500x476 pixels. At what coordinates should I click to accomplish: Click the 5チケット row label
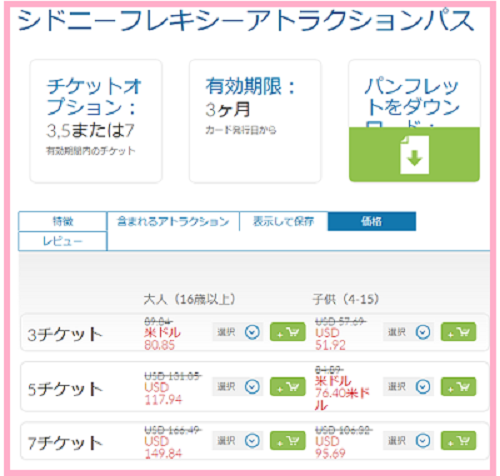pos(65,389)
